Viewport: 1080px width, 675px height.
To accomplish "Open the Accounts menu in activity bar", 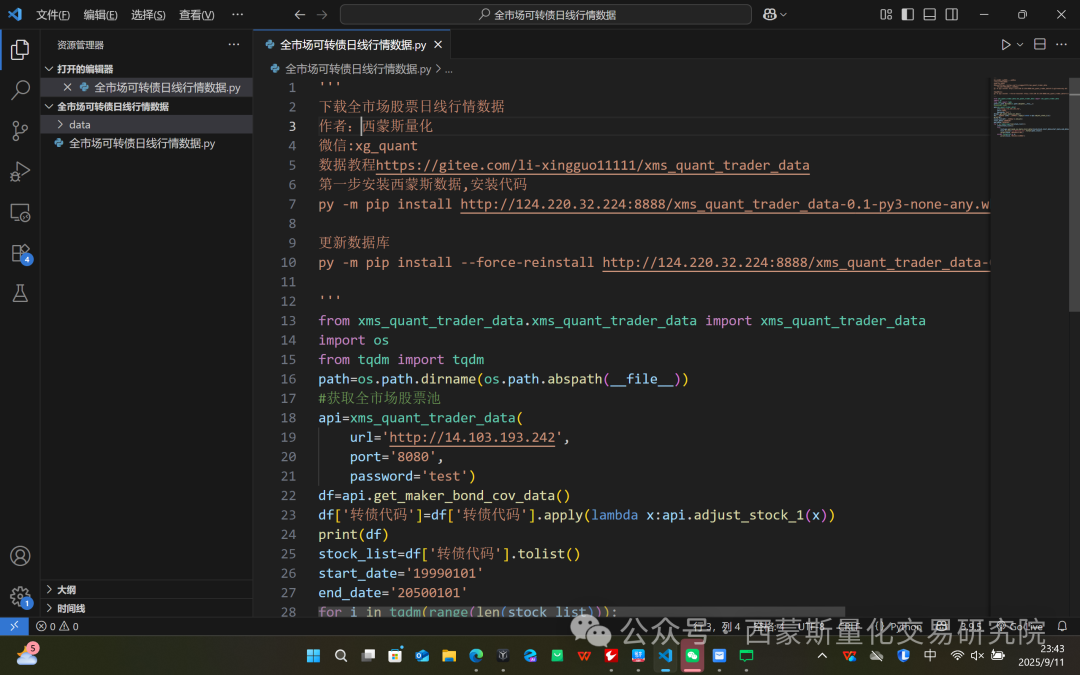I will click(x=20, y=556).
